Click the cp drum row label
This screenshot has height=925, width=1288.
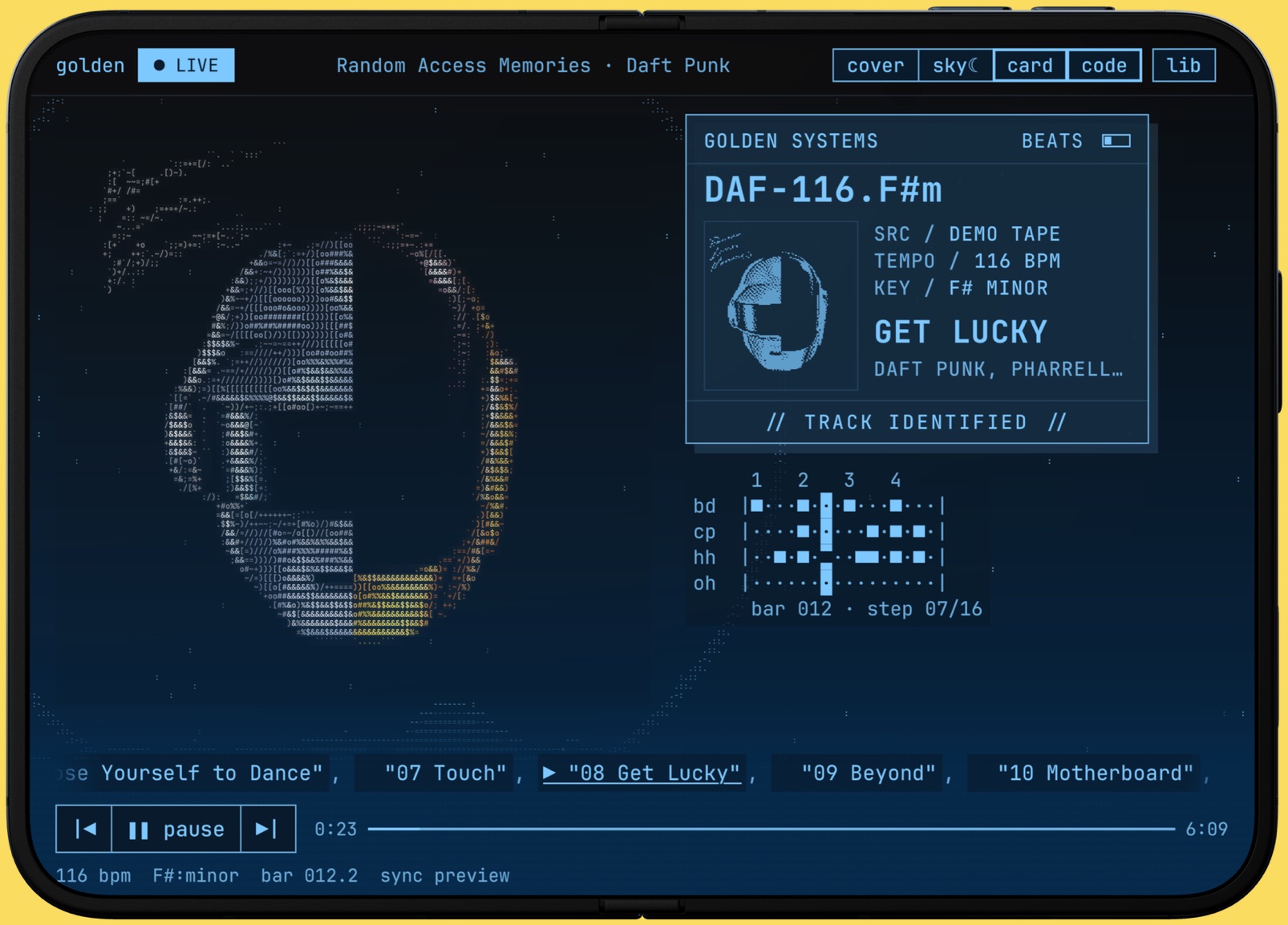(x=704, y=531)
